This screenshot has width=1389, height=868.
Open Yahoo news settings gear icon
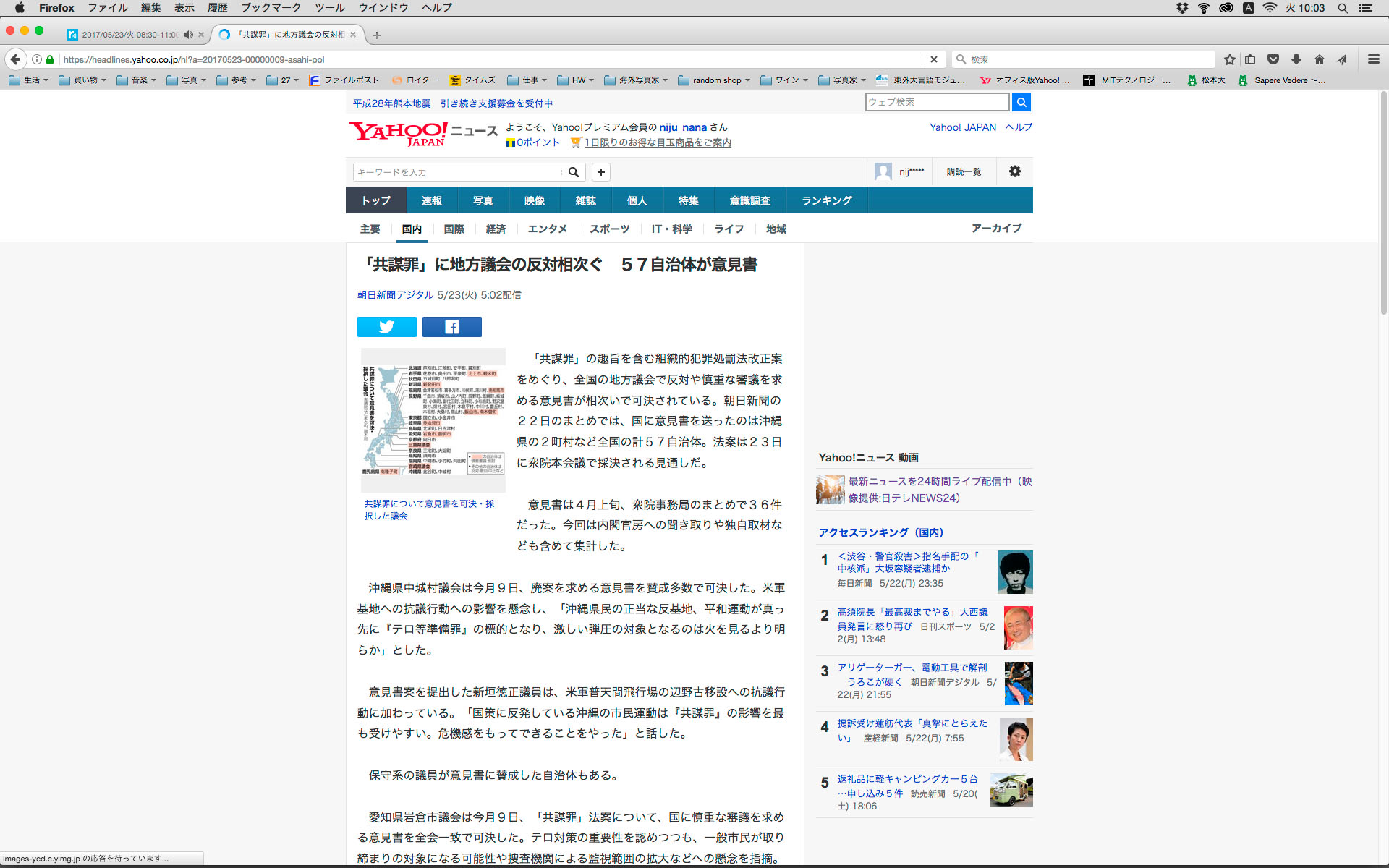[1014, 171]
